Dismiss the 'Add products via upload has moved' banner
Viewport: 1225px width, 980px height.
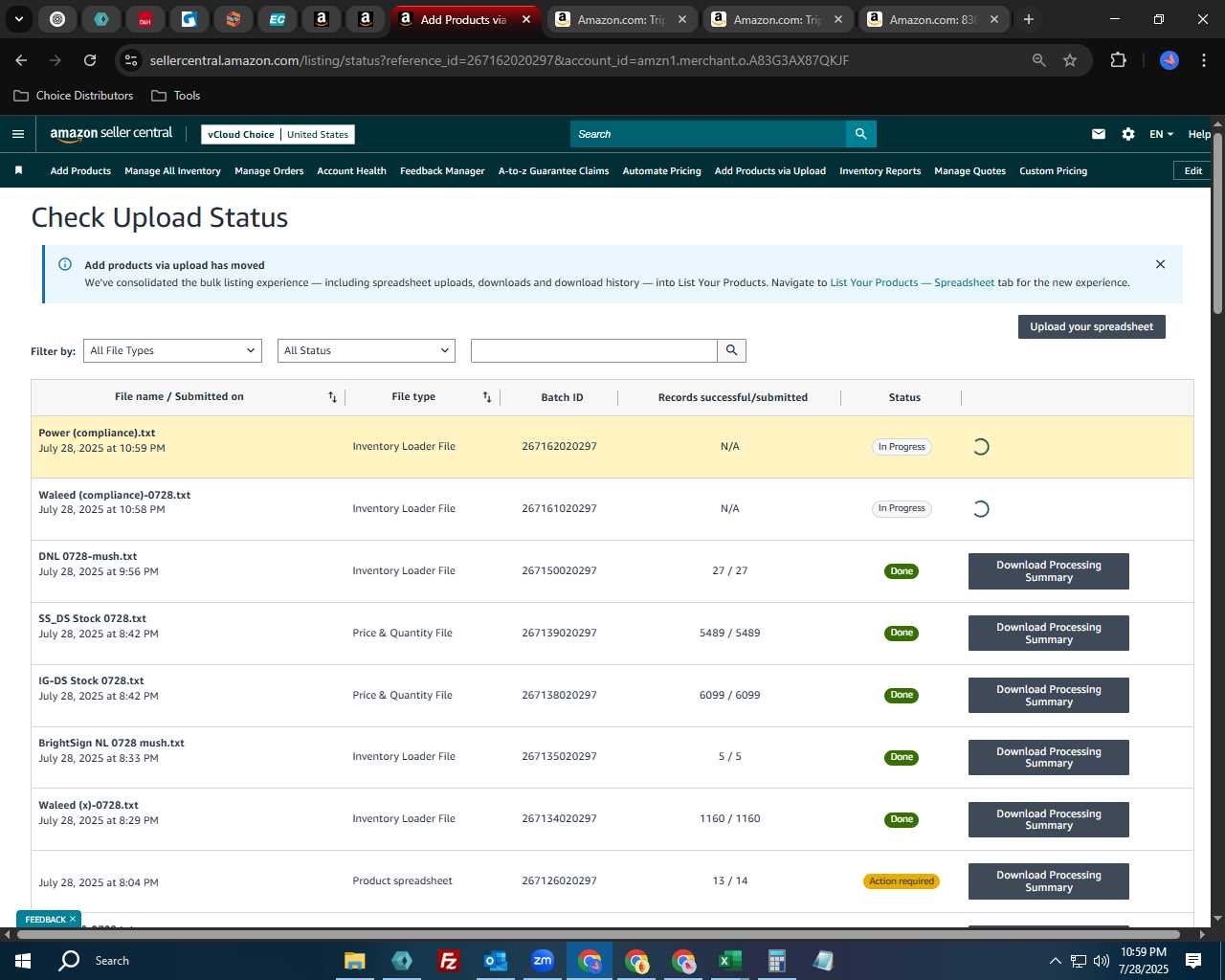[x=1160, y=264]
